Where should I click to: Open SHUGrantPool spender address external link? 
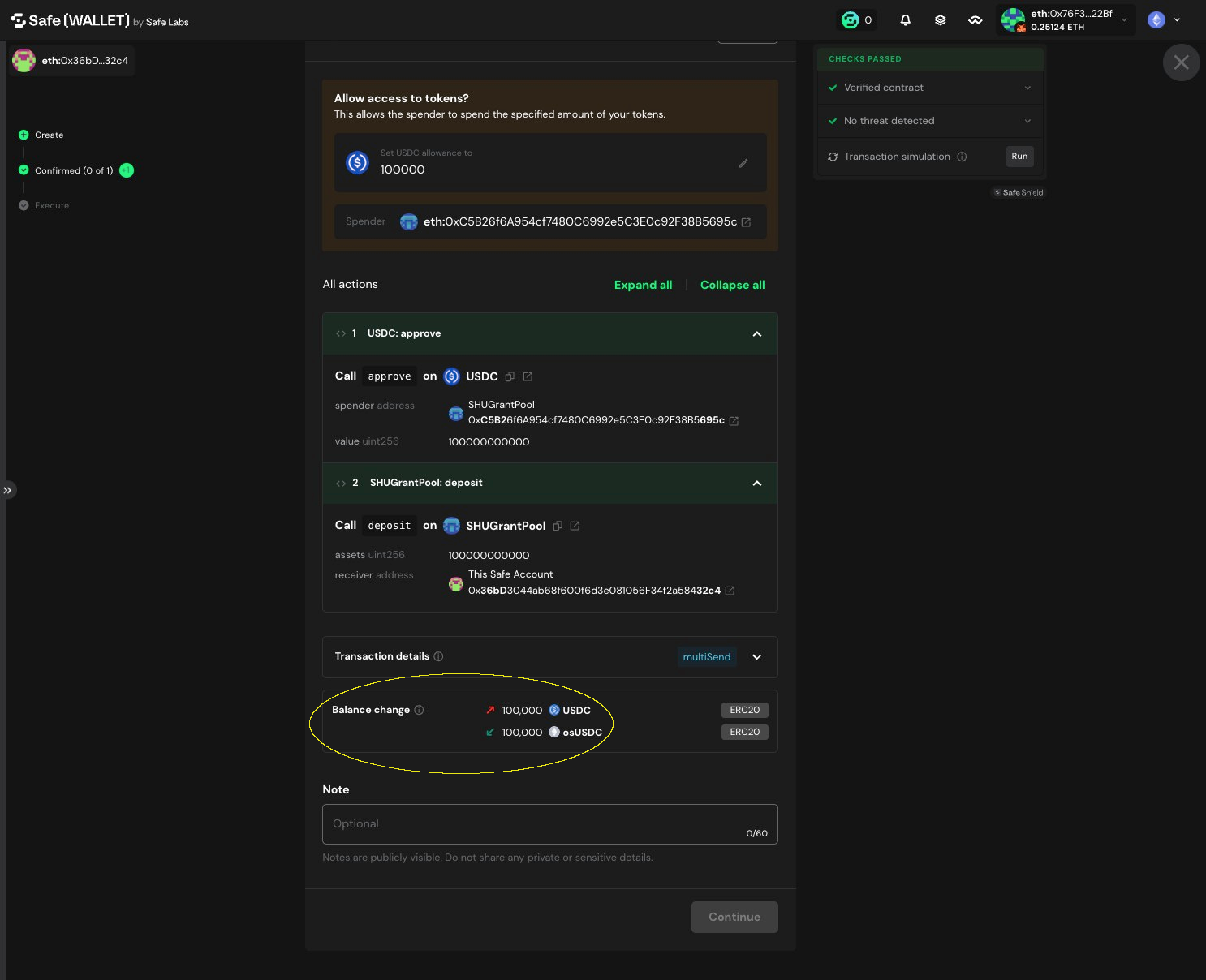734,421
